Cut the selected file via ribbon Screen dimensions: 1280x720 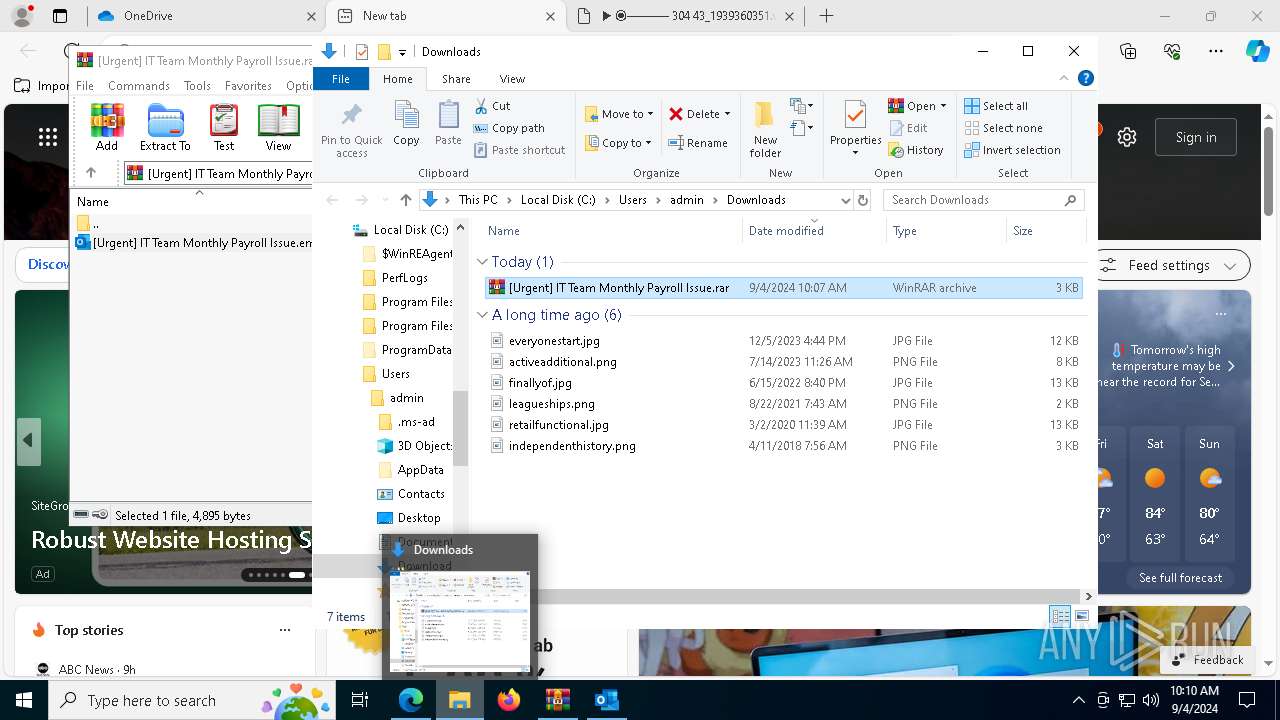492,106
